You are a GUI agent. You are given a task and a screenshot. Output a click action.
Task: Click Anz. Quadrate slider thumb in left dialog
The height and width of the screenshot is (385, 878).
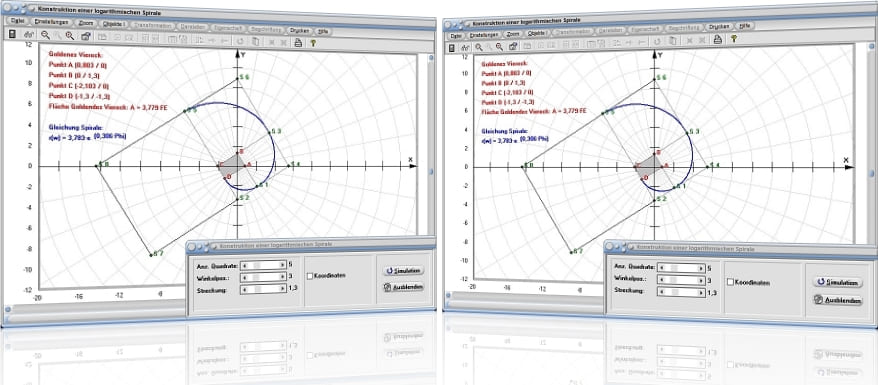258,265
